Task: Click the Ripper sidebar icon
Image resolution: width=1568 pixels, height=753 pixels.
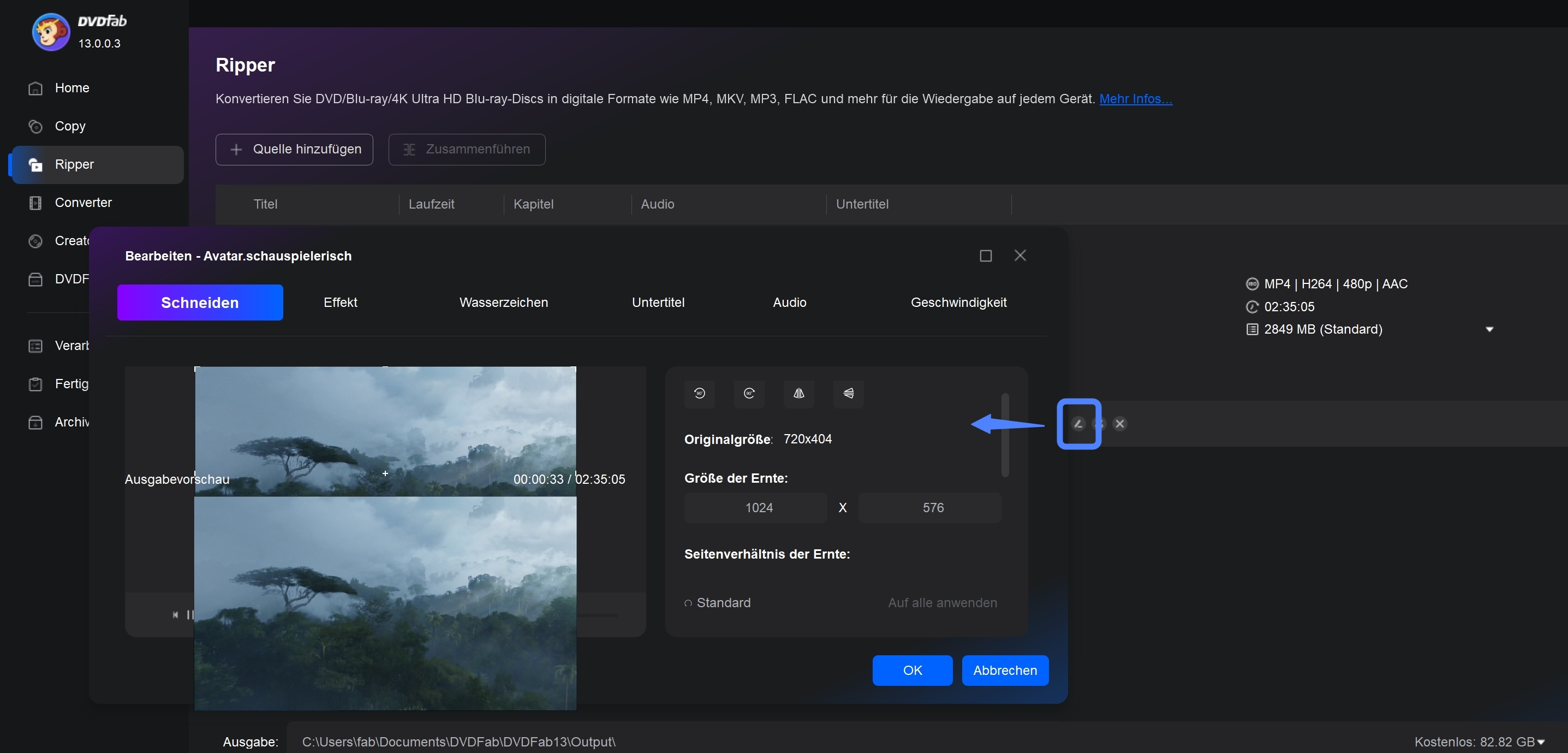Action: point(36,164)
